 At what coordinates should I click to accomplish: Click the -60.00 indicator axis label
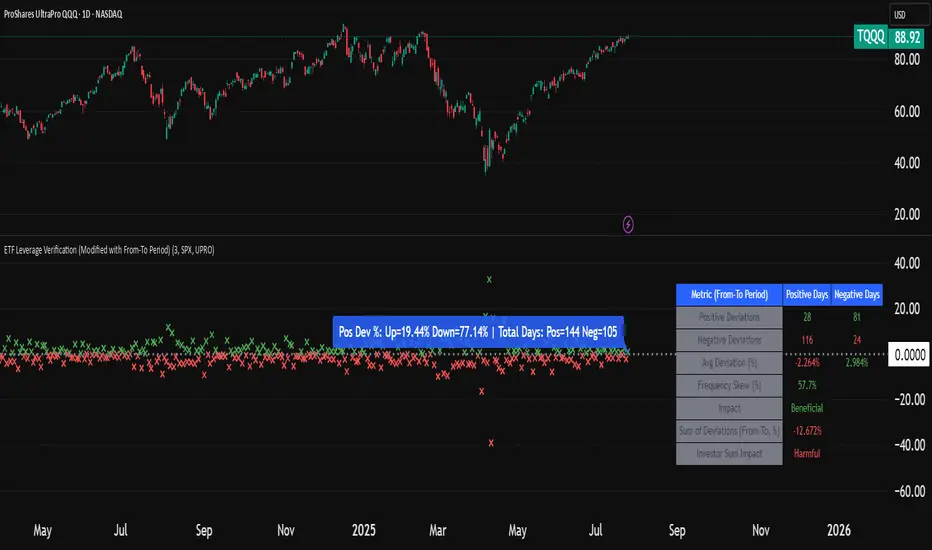(x=909, y=491)
